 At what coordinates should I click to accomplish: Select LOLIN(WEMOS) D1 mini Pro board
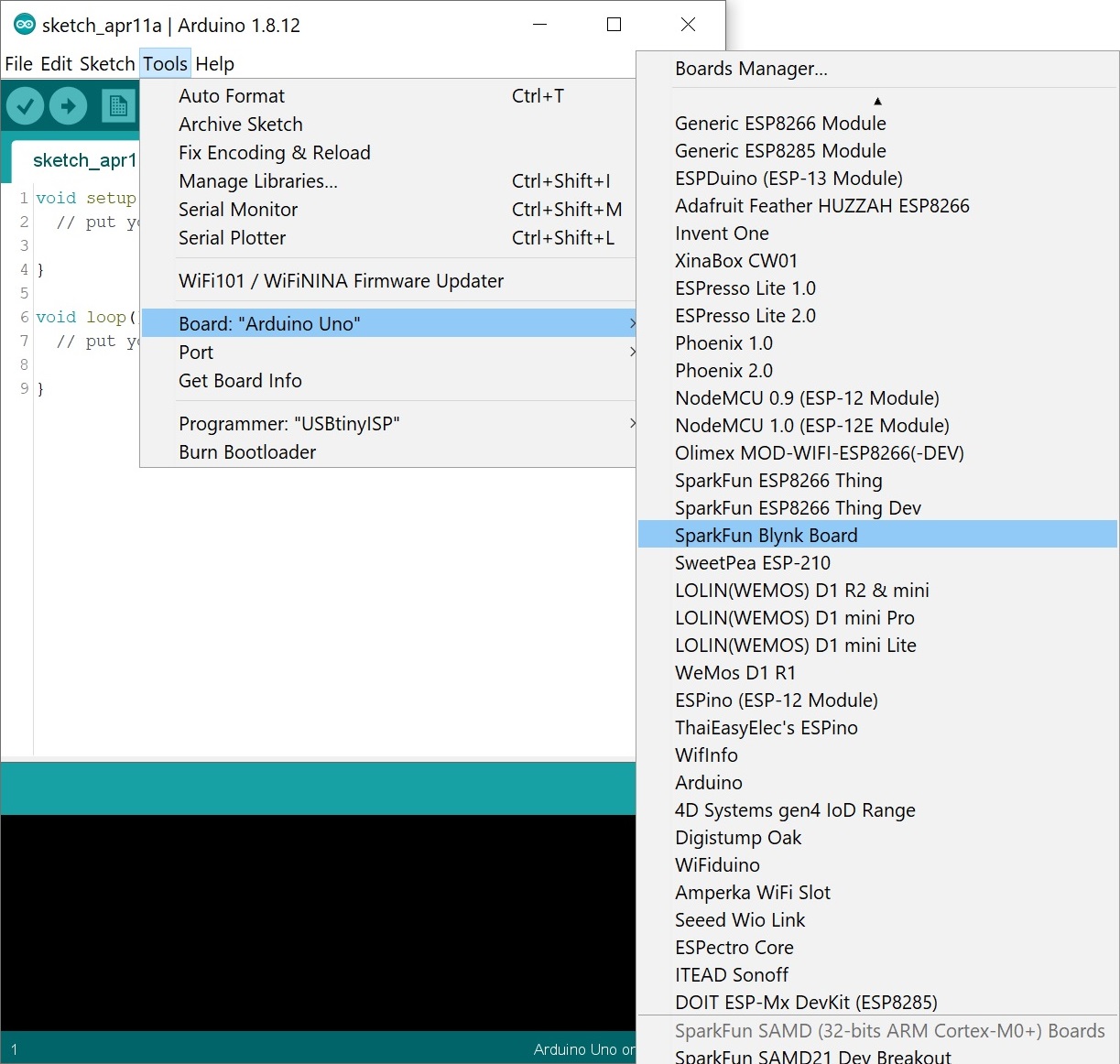pos(877,618)
